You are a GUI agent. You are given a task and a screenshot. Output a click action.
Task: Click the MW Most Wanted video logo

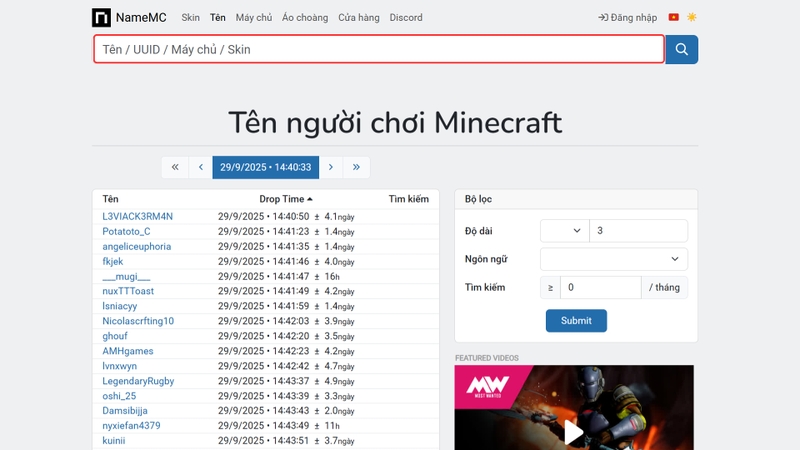pos(488,386)
